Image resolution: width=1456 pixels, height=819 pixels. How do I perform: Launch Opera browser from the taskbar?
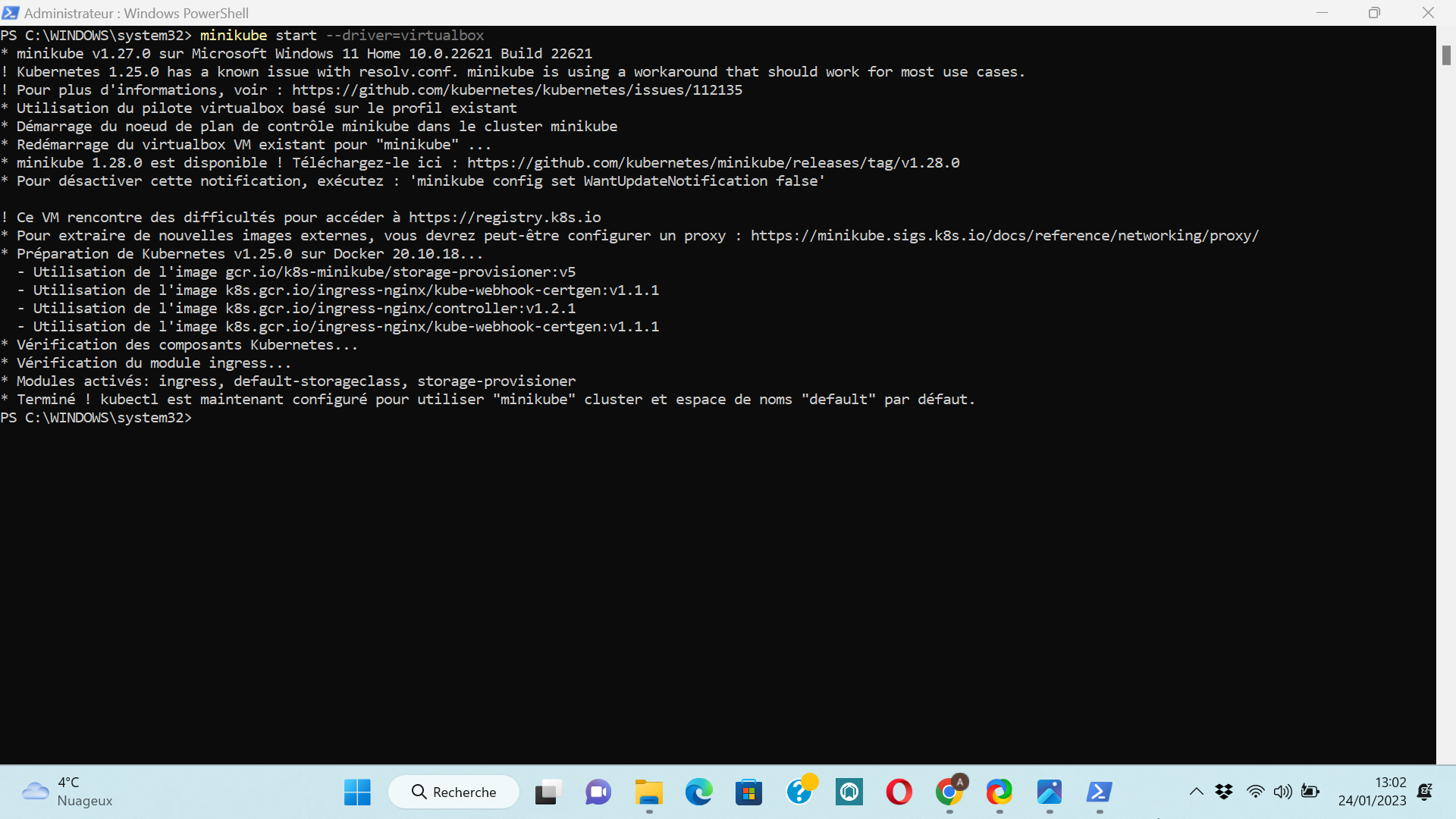coord(899,792)
